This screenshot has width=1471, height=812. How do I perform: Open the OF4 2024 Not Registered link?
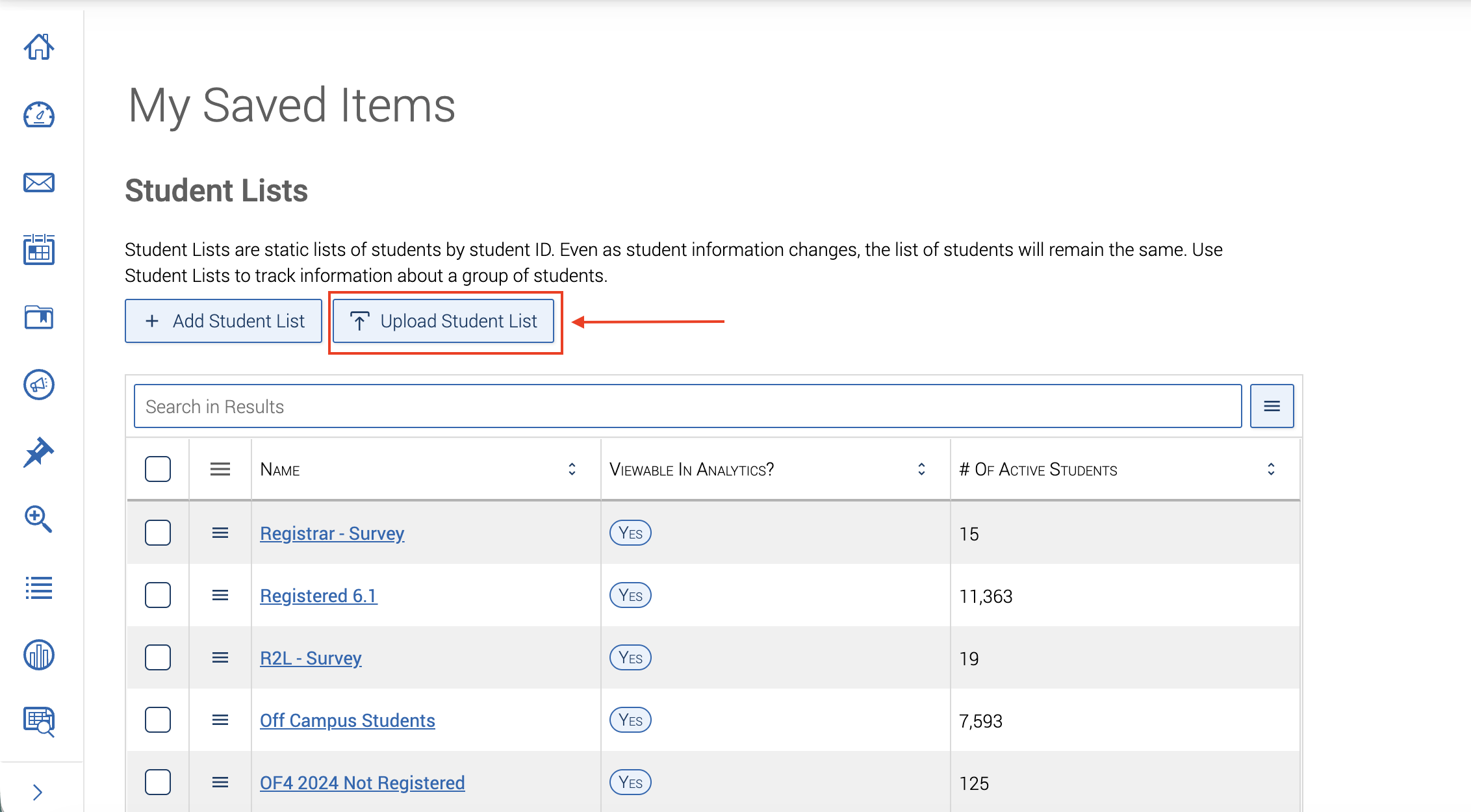[x=363, y=783]
